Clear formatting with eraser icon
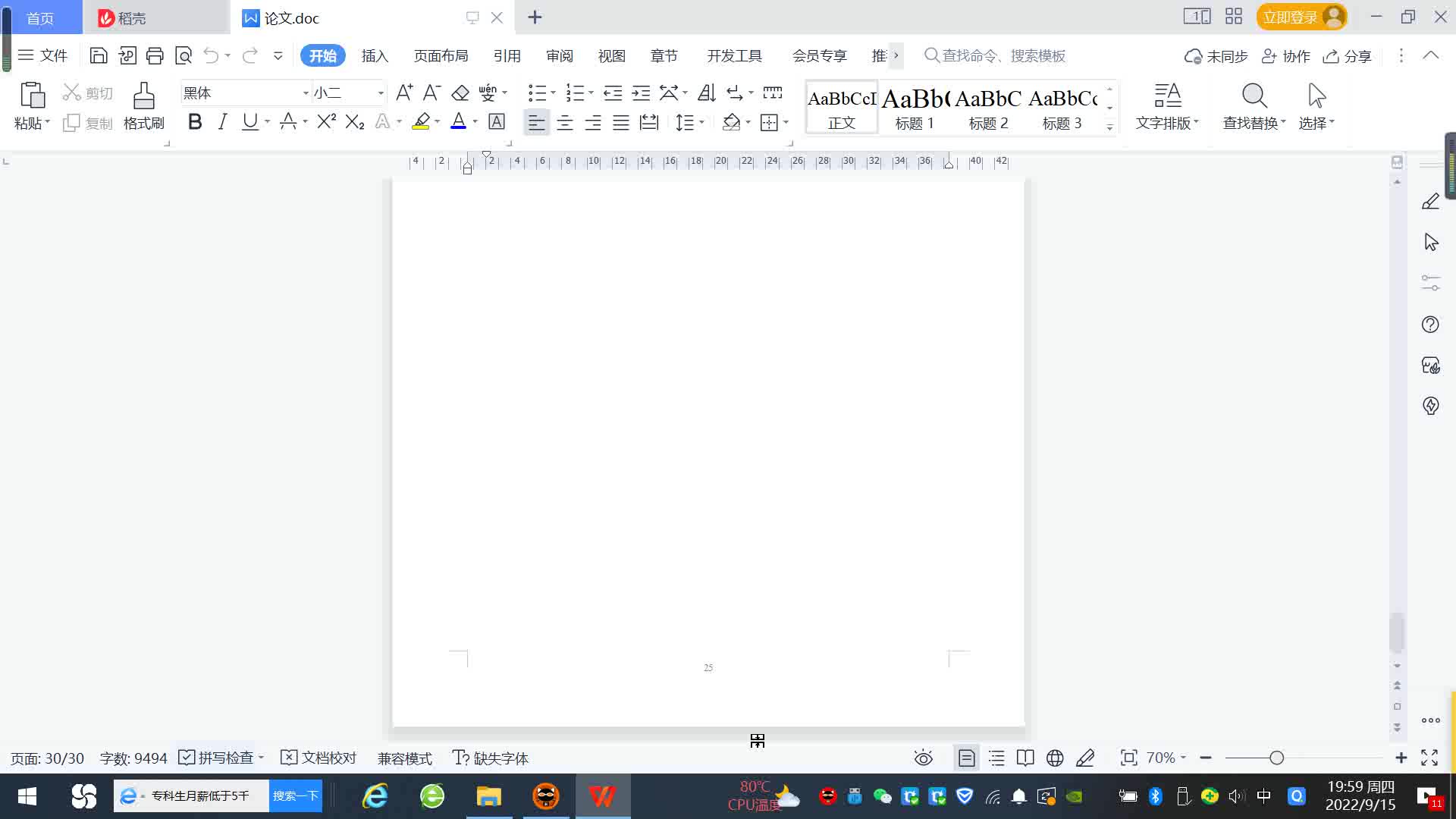 click(x=460, y=93)
